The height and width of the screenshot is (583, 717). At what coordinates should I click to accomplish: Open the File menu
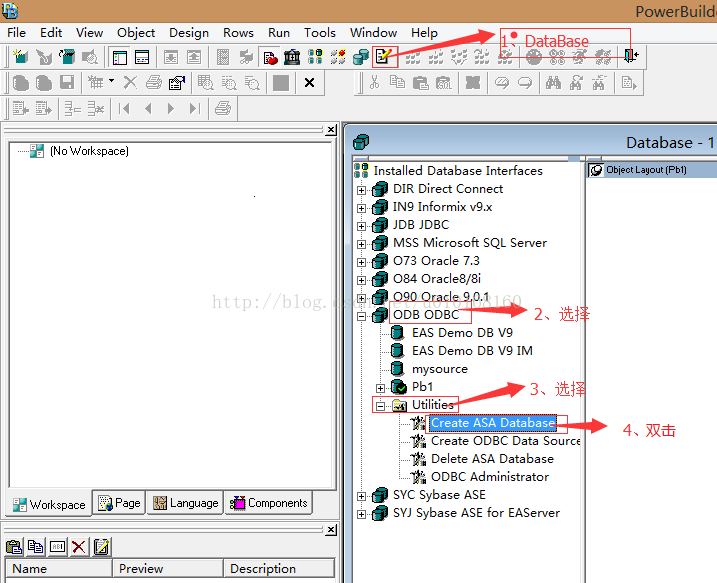coord(16,33)
